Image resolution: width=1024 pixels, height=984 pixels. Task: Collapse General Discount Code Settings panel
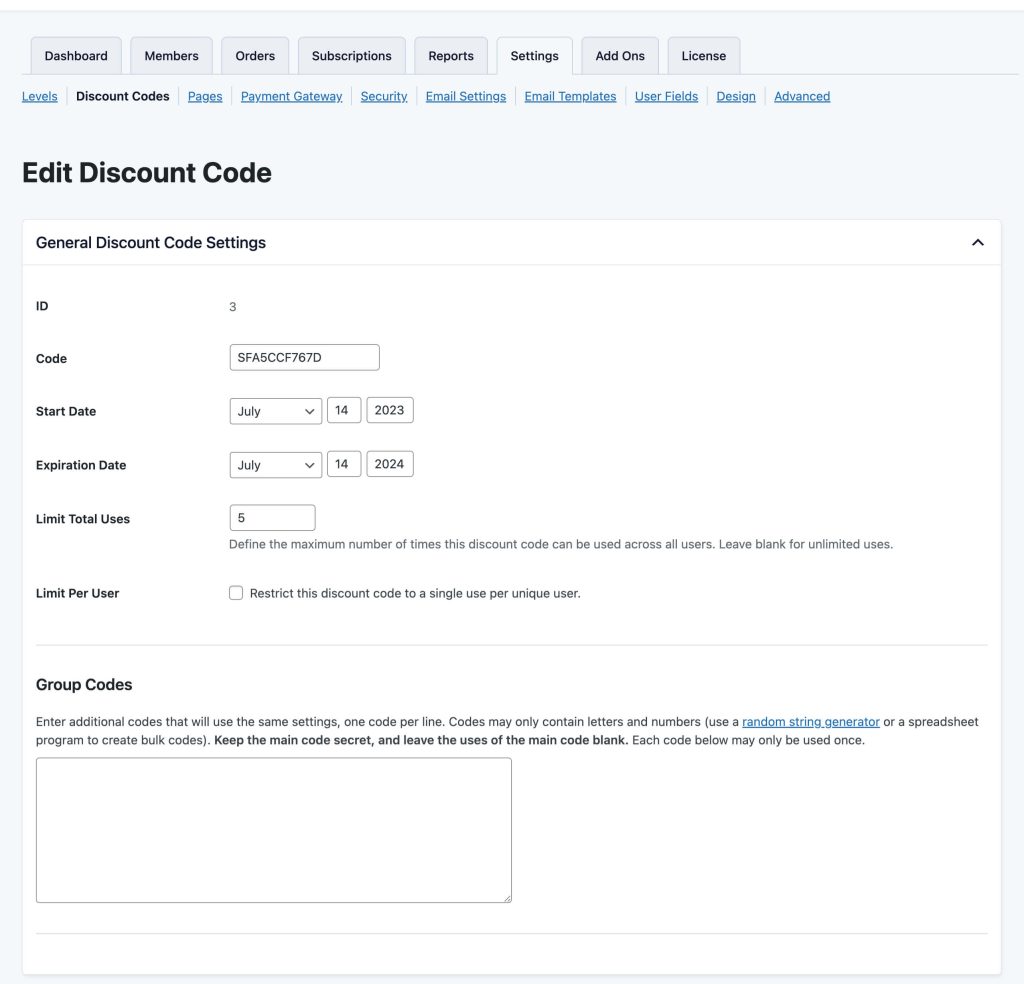pyautogui.click(x=977, y=242)
